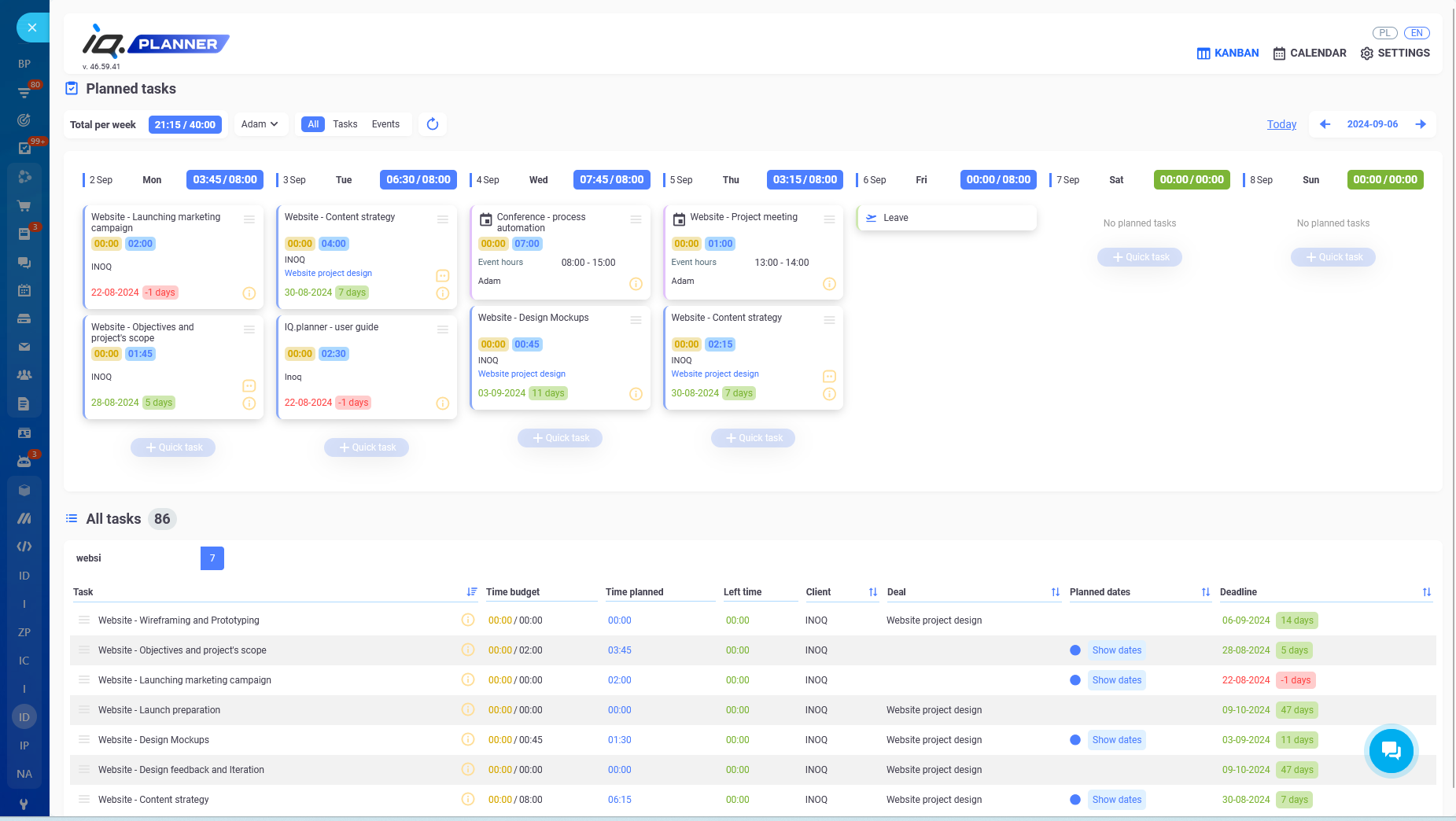Open the chat messages sidebar icon

coord(24,262)
